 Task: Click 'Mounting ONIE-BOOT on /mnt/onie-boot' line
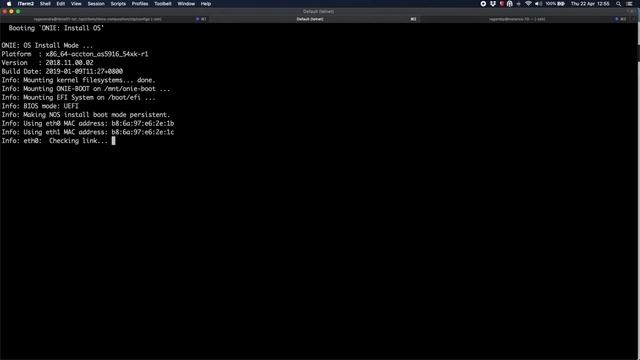pyautogui.click(x=86, y=89)
